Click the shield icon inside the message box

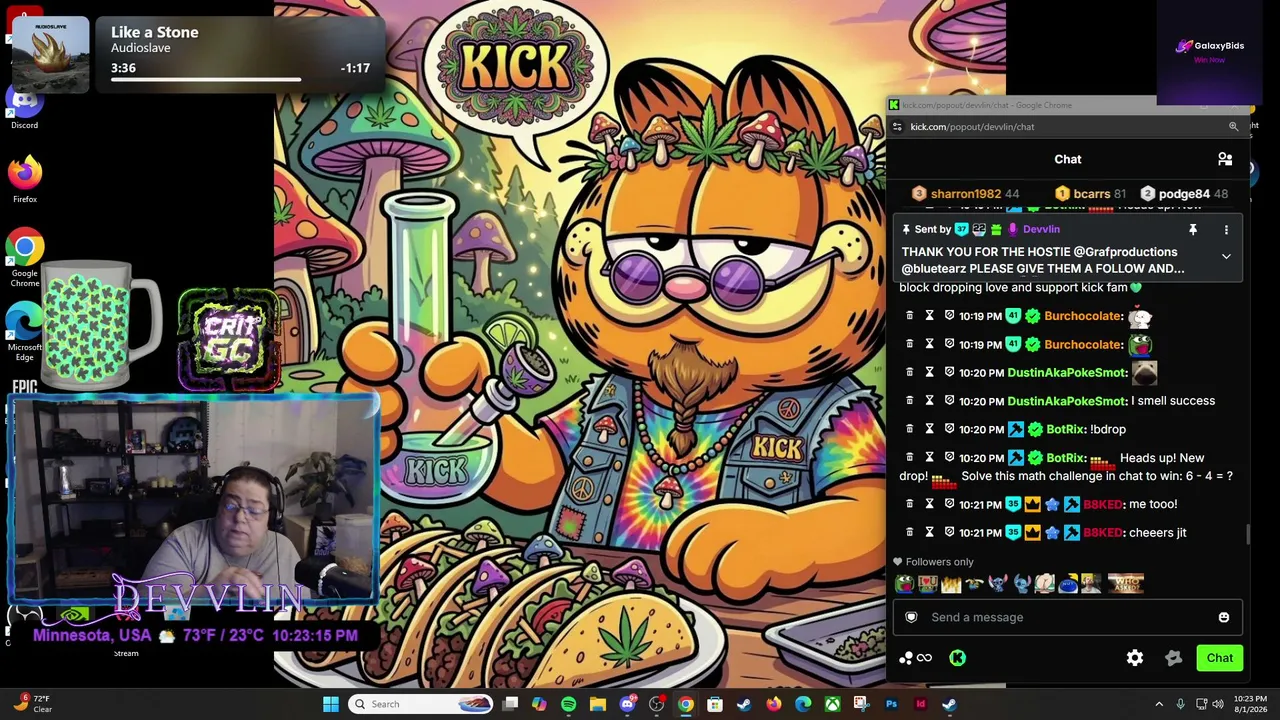(x=911, y=617)
